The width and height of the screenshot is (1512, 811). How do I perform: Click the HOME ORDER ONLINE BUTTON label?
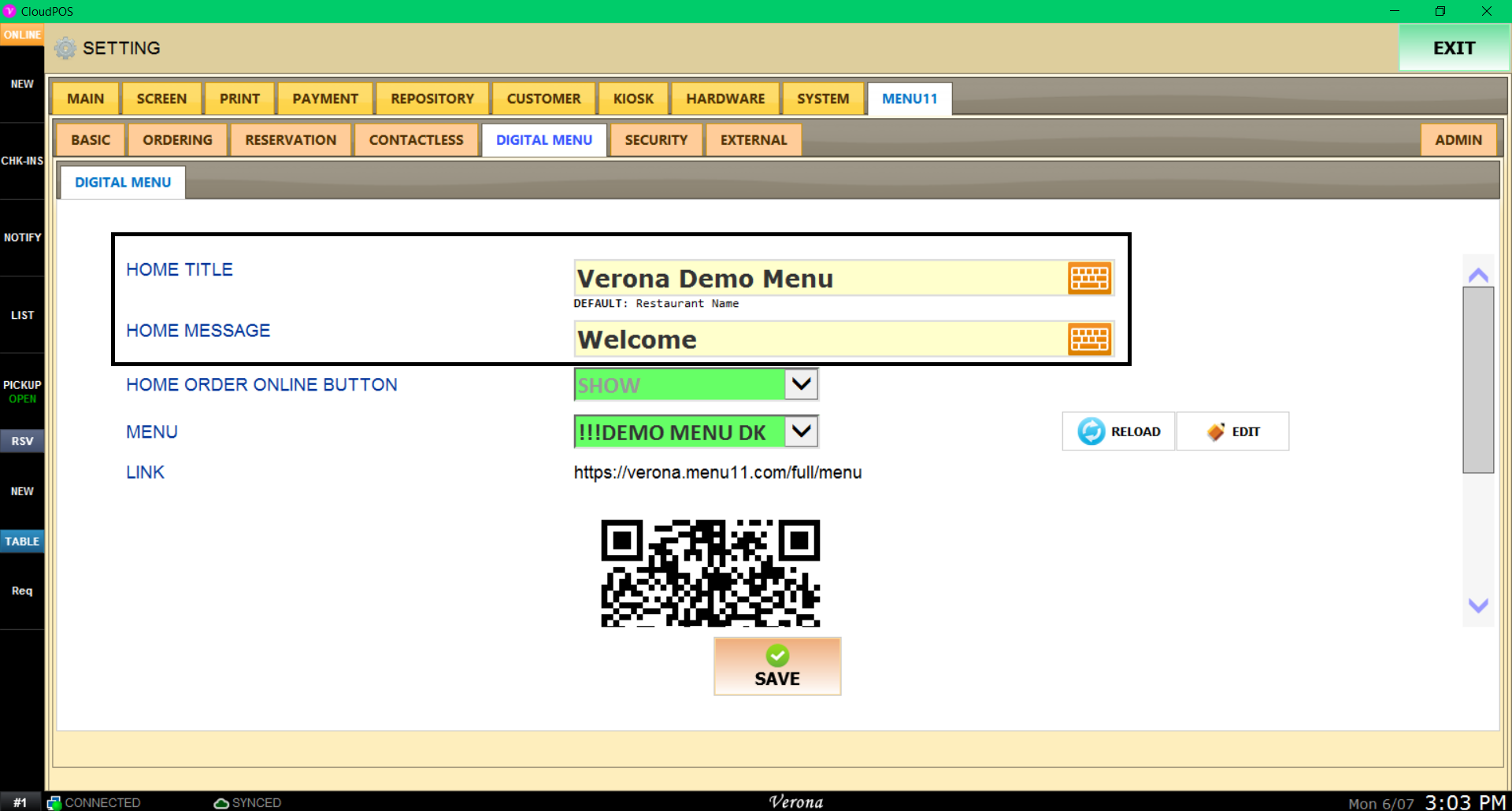[x=261, y=384]
